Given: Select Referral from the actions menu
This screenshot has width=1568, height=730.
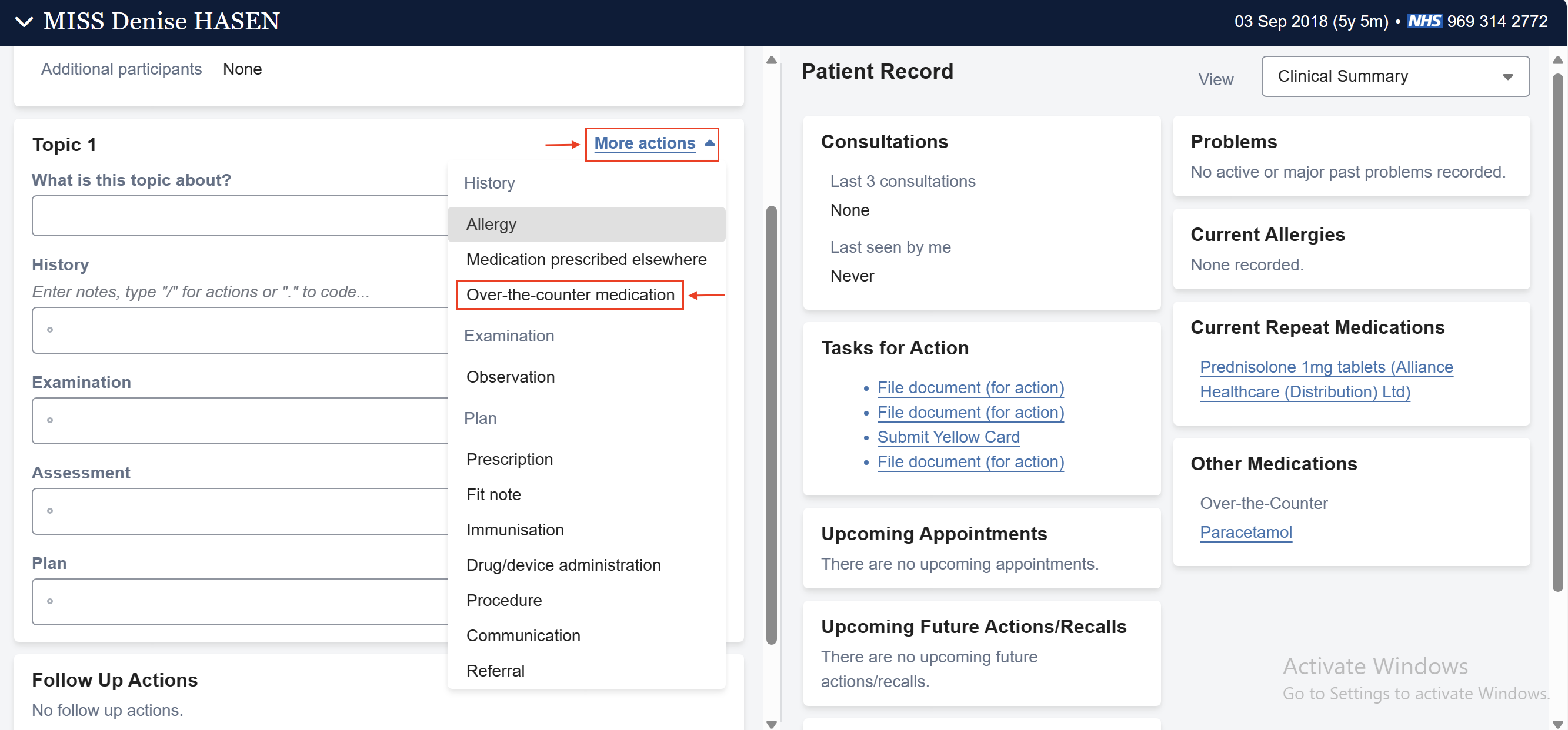Looking at the screenshot, I should point(495,671).
